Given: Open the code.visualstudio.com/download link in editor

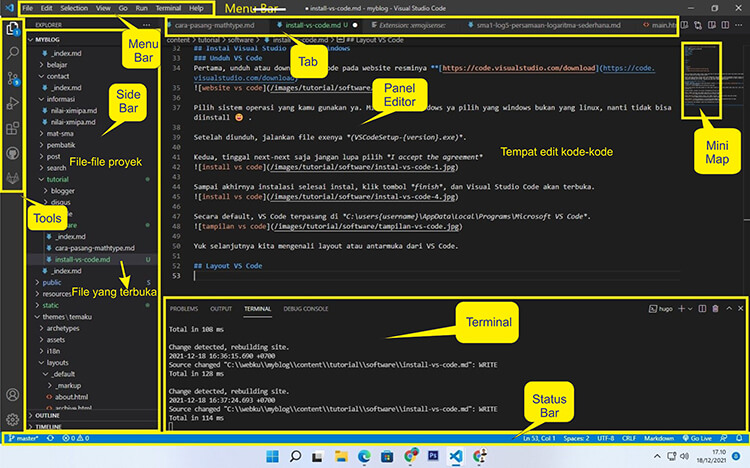Looking at the screenshot, I should click(x=518, y=68).
